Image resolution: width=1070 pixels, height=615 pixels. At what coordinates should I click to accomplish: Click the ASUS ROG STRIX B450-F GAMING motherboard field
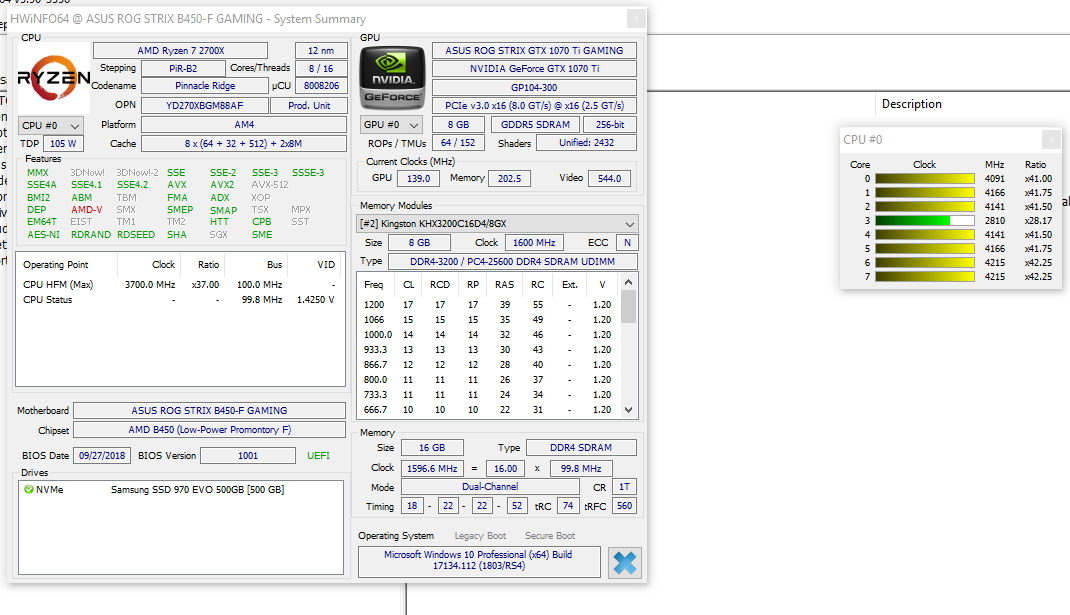click(x=209, y=411)
